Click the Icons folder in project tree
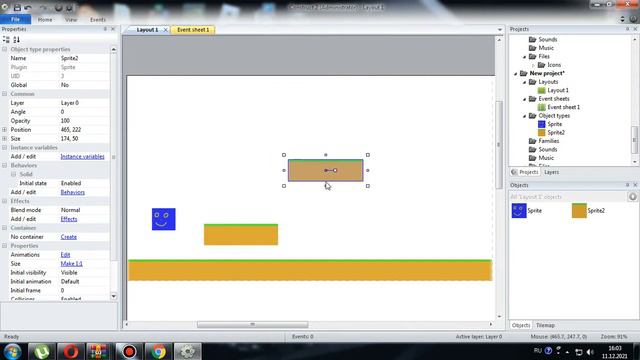The image size is (640, 360). click(542, 65)
